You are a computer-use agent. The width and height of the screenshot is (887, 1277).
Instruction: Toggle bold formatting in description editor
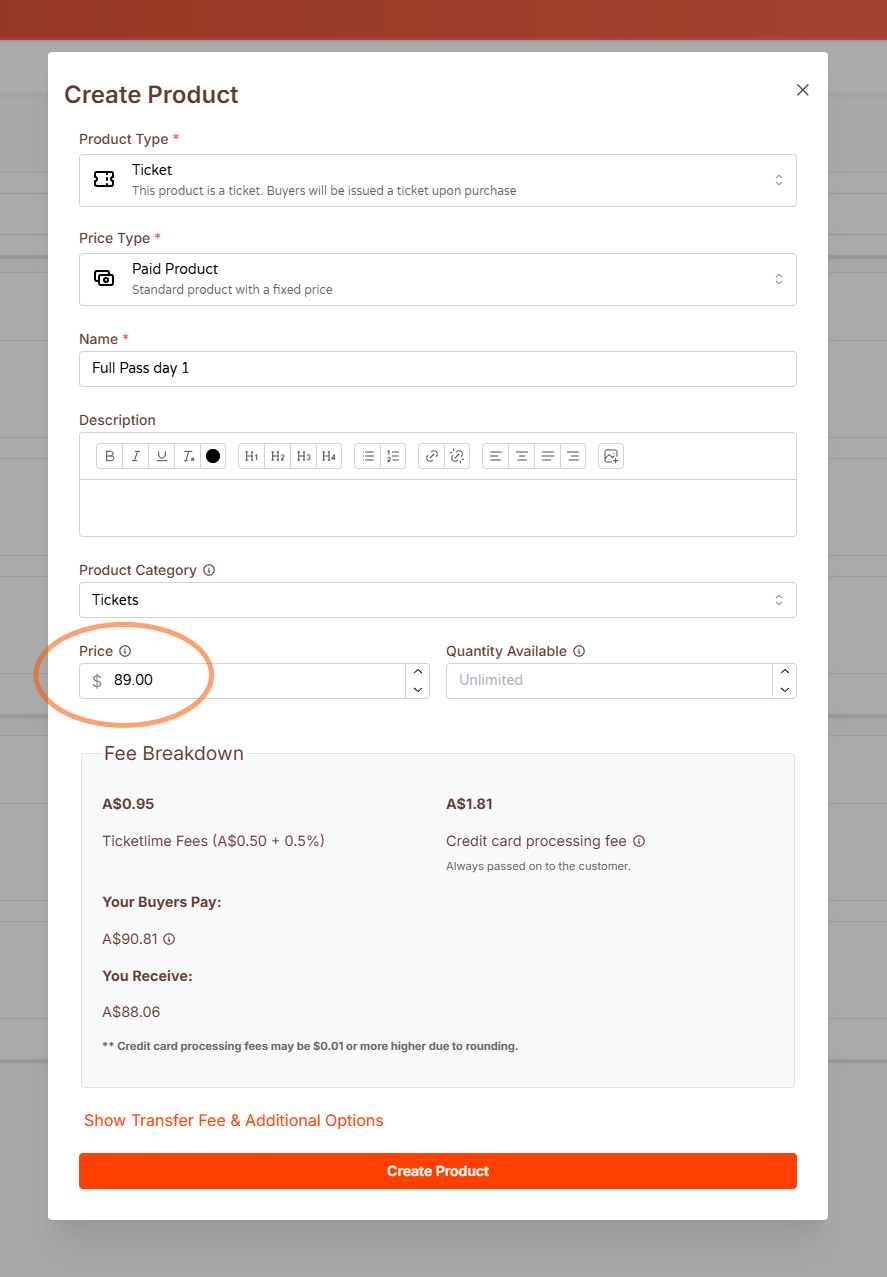110,456
